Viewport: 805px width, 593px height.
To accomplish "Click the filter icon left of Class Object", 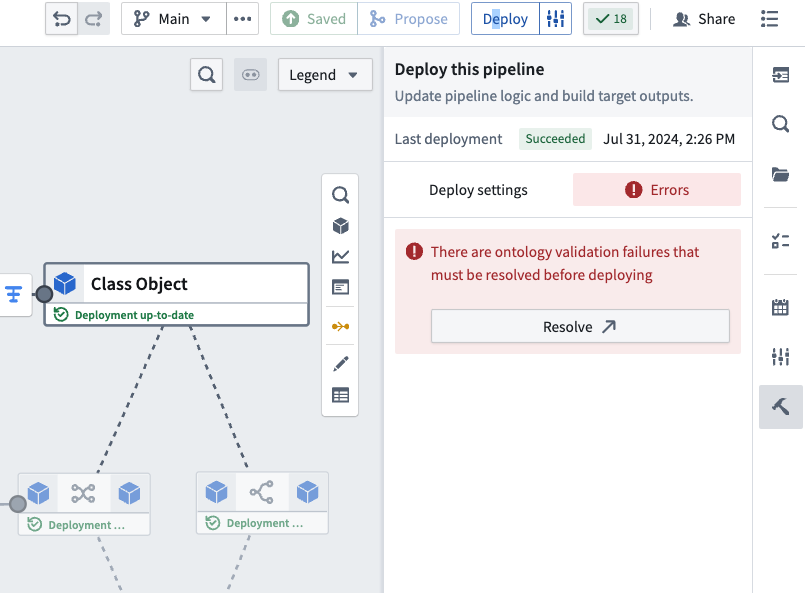I will tap(14, 294).
